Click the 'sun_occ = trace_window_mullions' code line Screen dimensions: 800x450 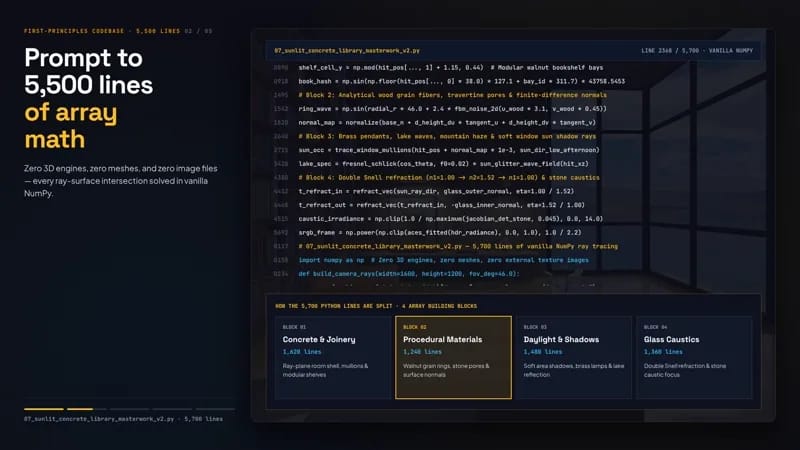point(448,150)
